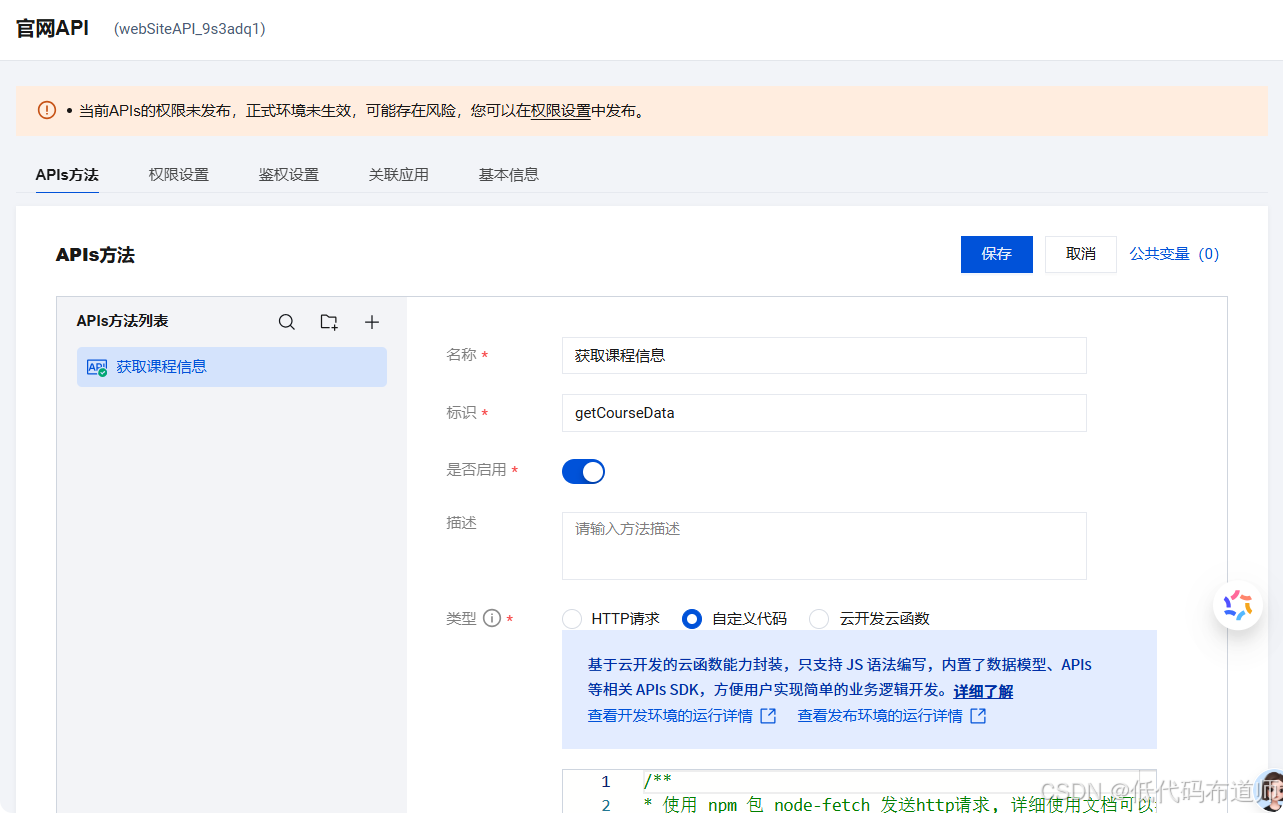Open the 鉴权设置 tab
Screen dimensions: 1283x813
(289, 174)
